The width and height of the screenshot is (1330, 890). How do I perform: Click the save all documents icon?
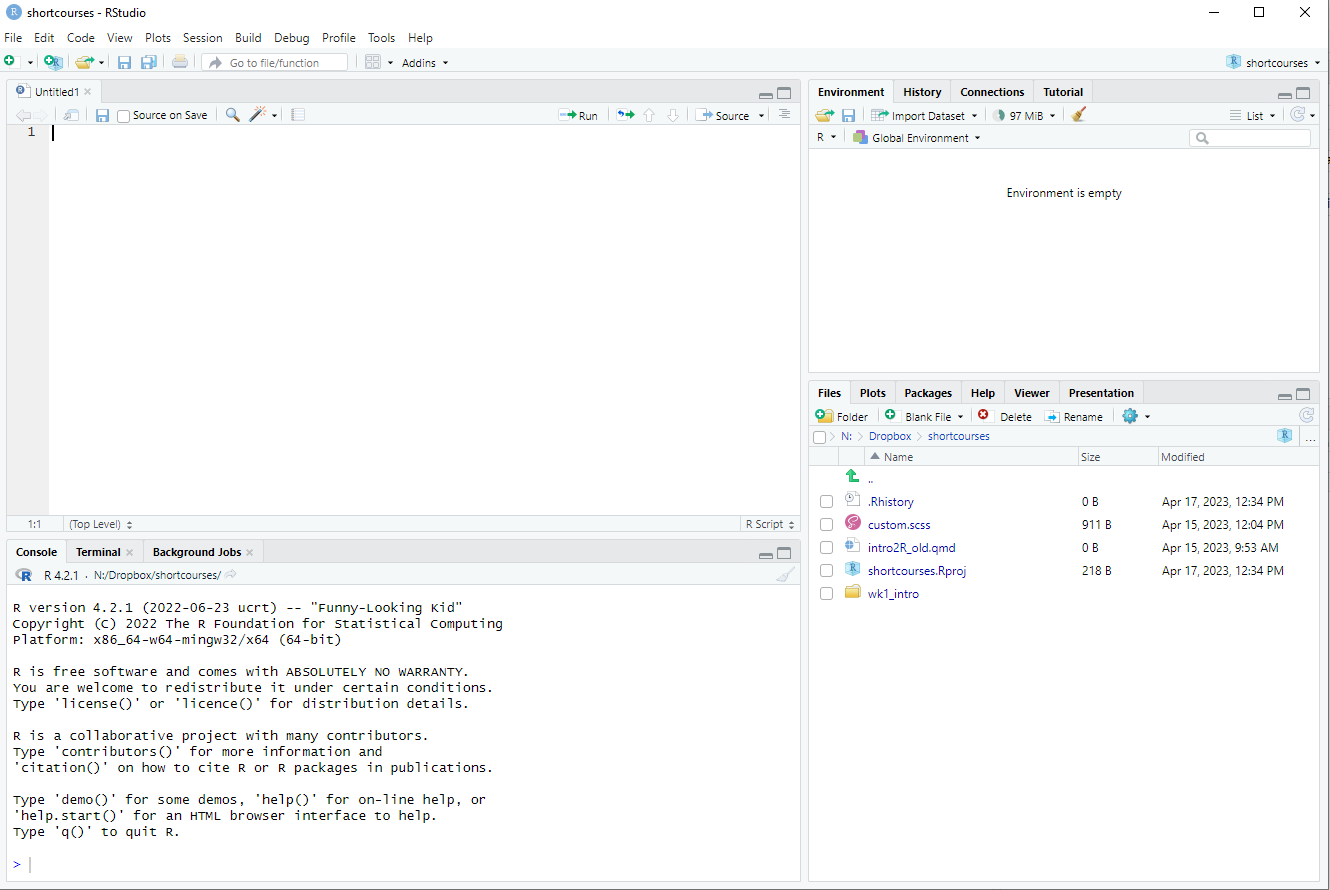148,62
